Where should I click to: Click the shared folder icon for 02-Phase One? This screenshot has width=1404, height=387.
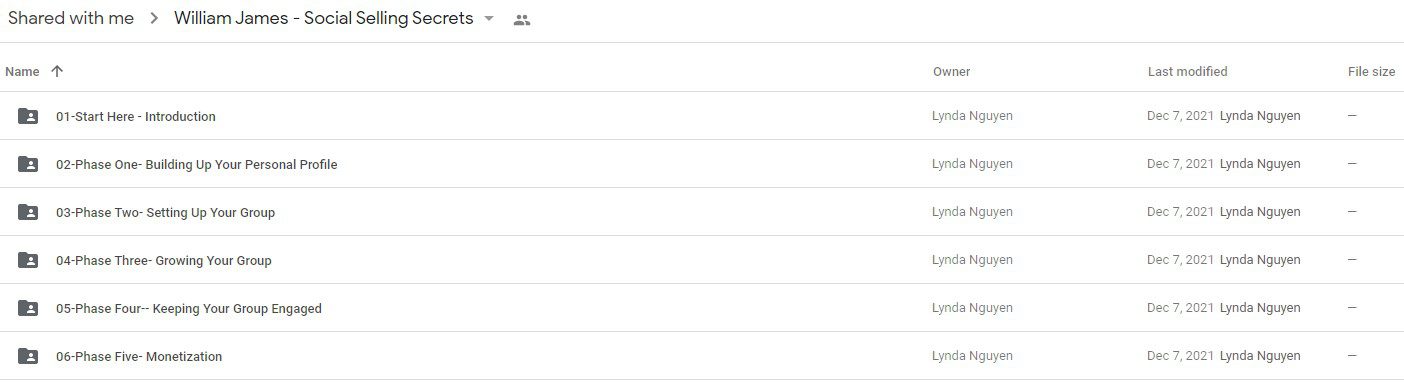point(28,164)
